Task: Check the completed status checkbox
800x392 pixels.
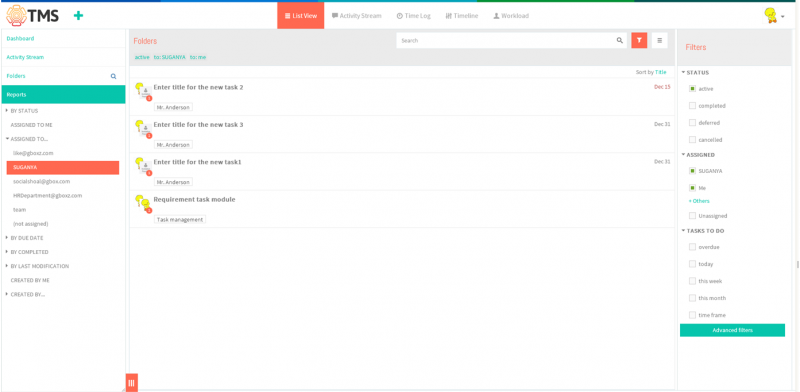Action: point(692,106)
